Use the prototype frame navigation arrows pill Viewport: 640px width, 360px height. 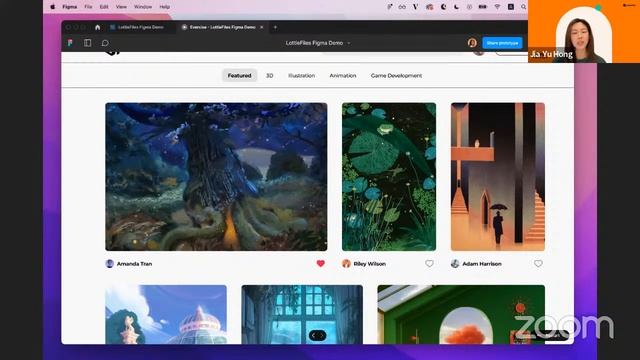click(x=317, y=336)
